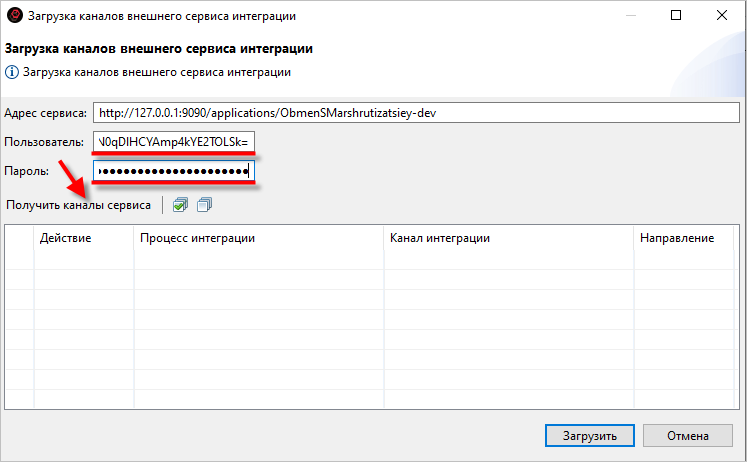Click the check all channels icon

click(180, 205)
